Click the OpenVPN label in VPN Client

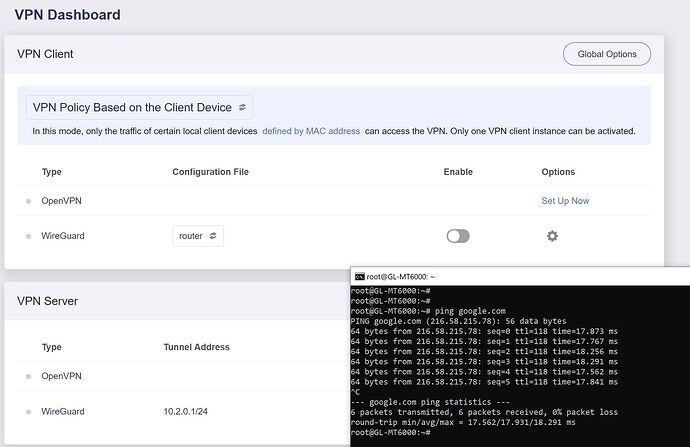[62, 201]
